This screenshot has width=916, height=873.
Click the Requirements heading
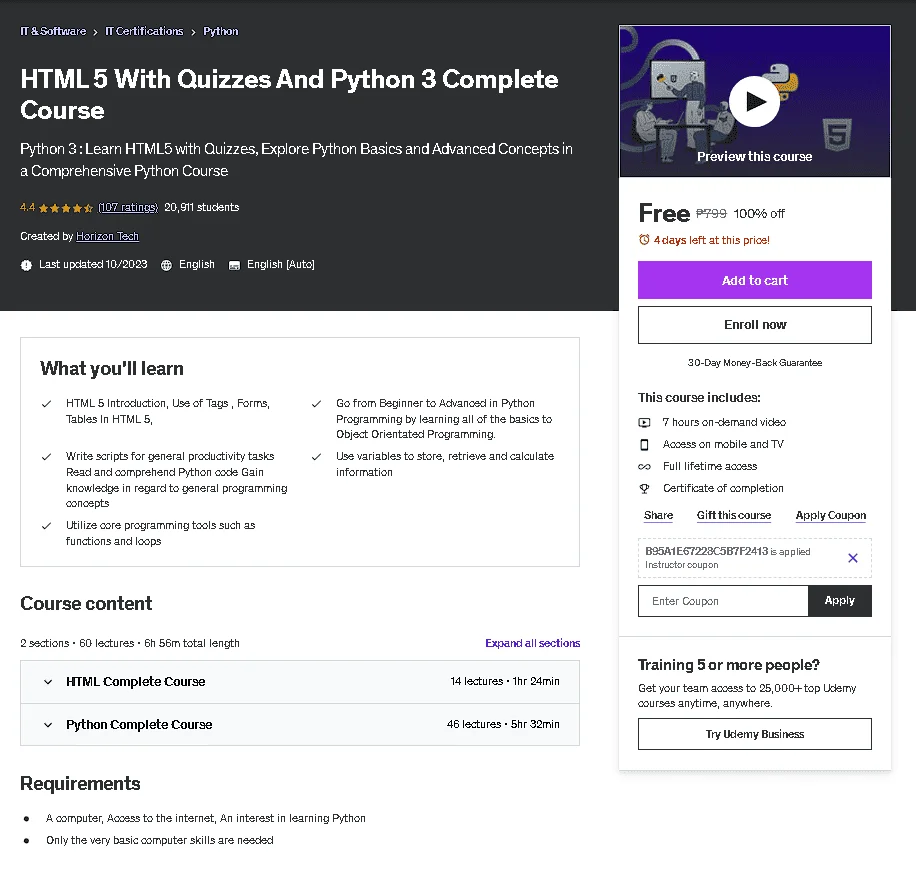click(x=80, y=784)
